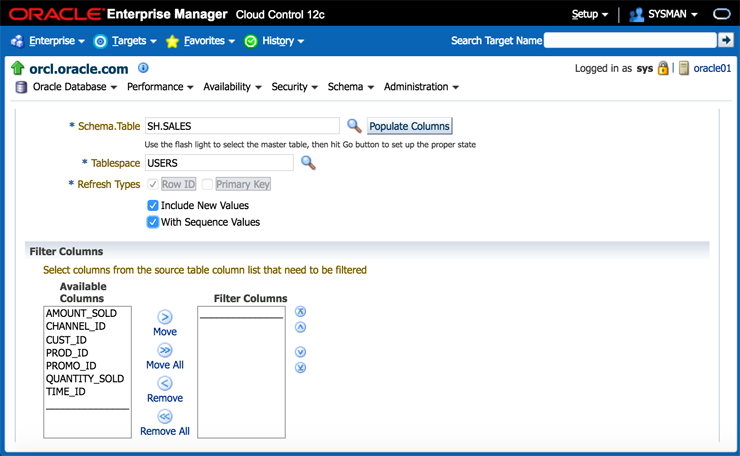The height and width of the screenshot is (456, 740).
Task: Click the Move selected column arrow icon
Action: click(x=165, y=318)
